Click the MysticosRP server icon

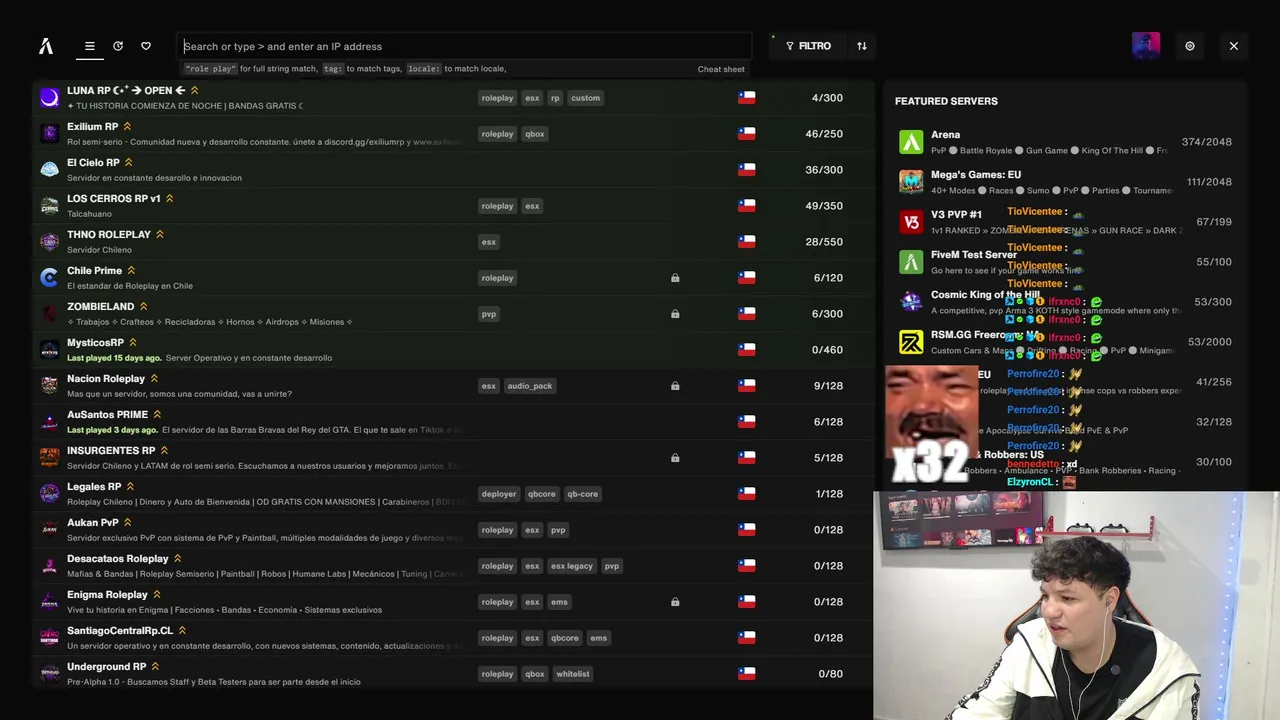(49, 350)
